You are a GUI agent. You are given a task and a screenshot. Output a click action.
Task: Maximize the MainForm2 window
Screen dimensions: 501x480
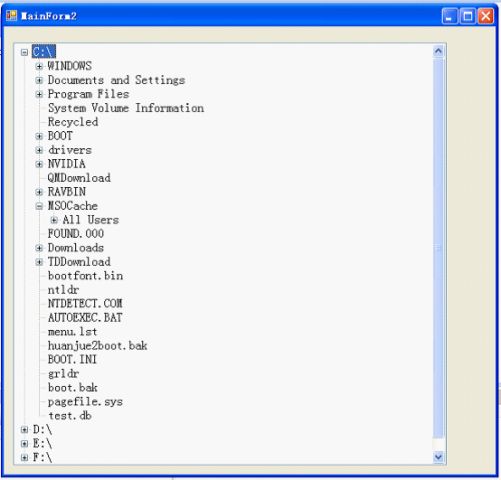click(x=468, y=16)
